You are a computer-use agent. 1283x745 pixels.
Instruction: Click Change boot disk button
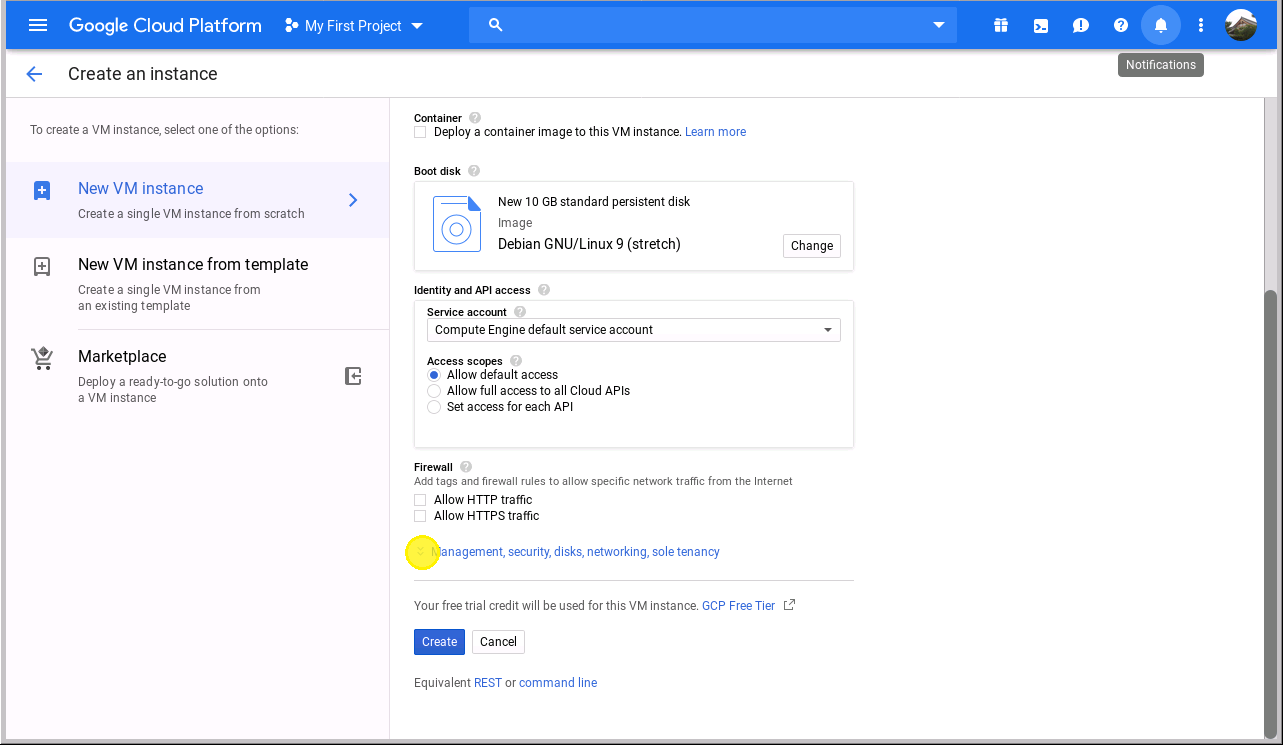[x=812, y=246]
